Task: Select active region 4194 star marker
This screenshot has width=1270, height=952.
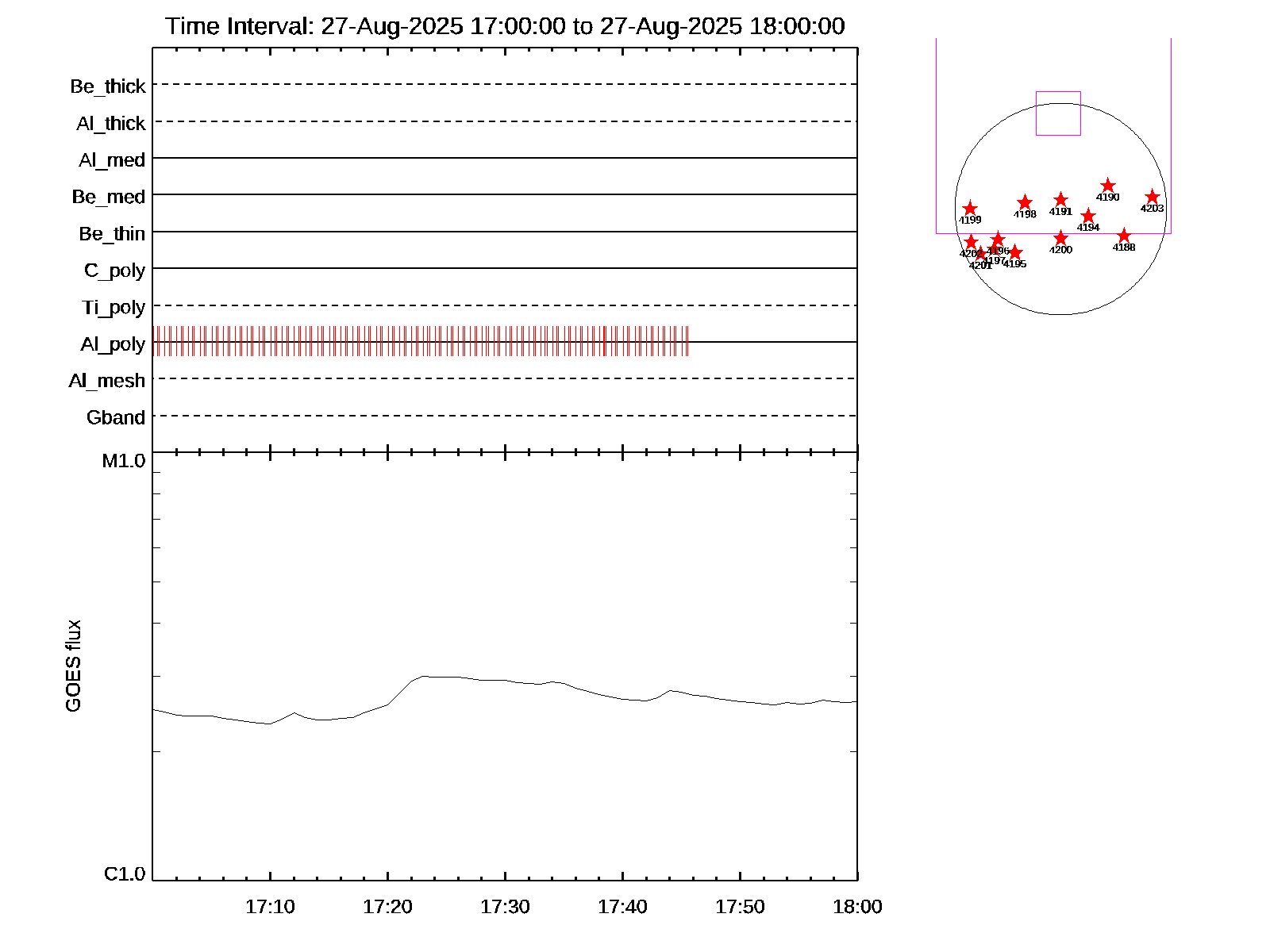Action: click(1088, 216)
